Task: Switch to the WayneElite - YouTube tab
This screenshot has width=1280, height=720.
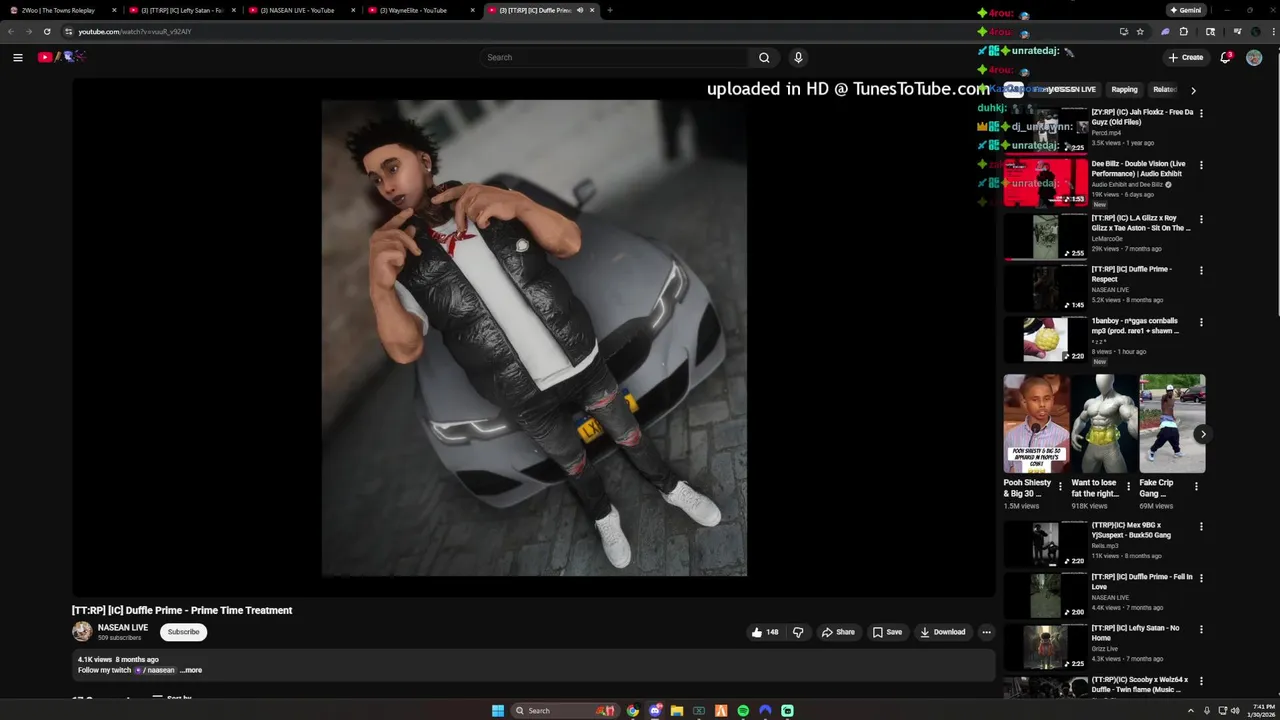Action: pyautogui.click(x=421, y=10)
